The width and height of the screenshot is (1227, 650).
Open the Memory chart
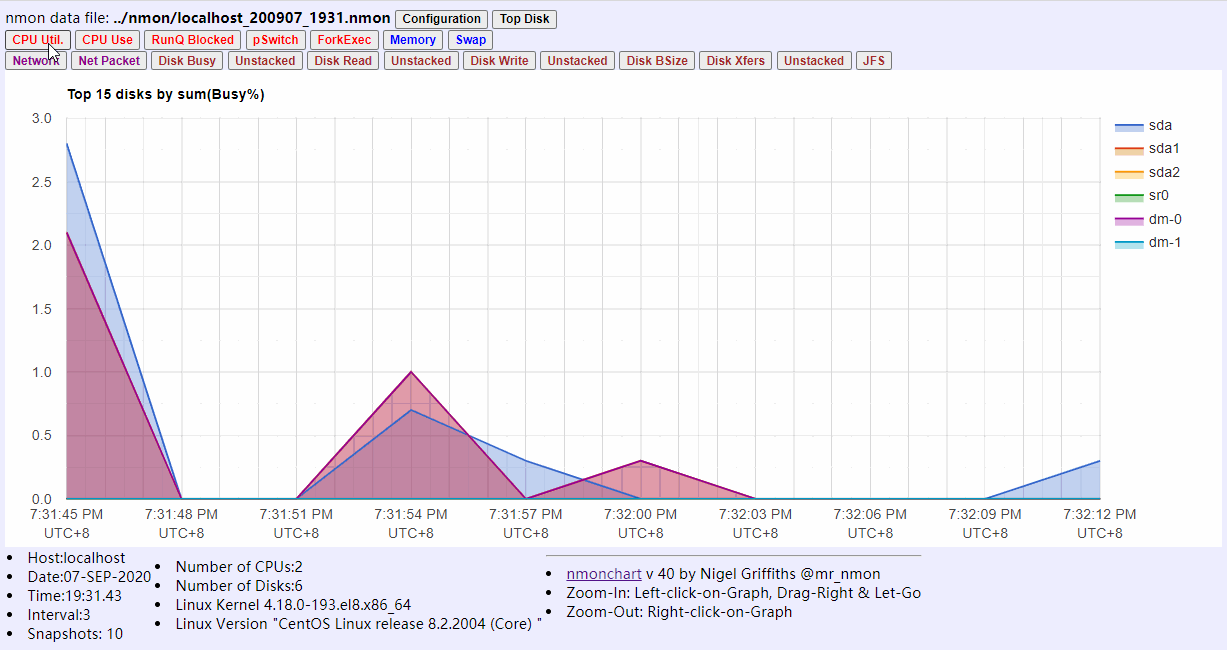(413, 39)
